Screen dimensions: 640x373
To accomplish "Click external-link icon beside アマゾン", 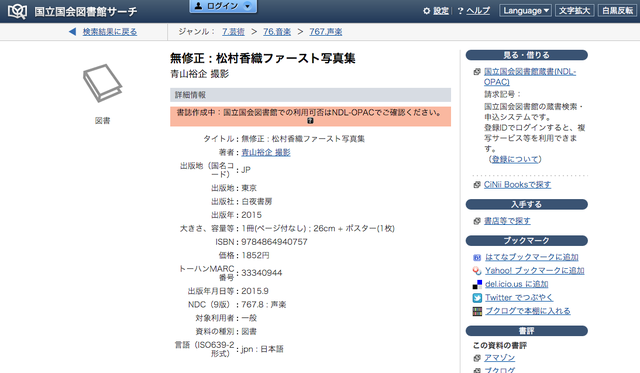I will [477, 358].
